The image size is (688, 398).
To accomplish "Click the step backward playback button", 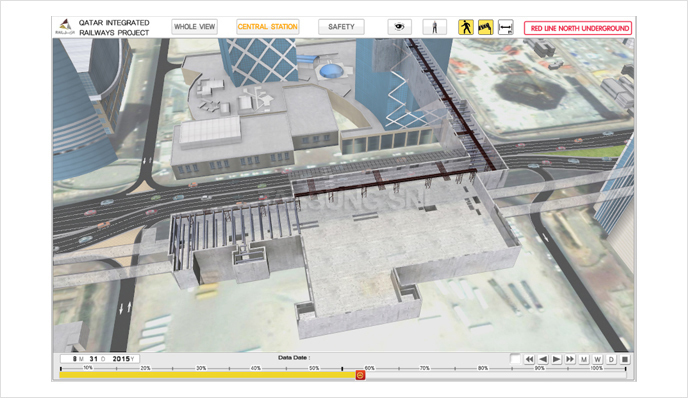I will pos(543,359).
